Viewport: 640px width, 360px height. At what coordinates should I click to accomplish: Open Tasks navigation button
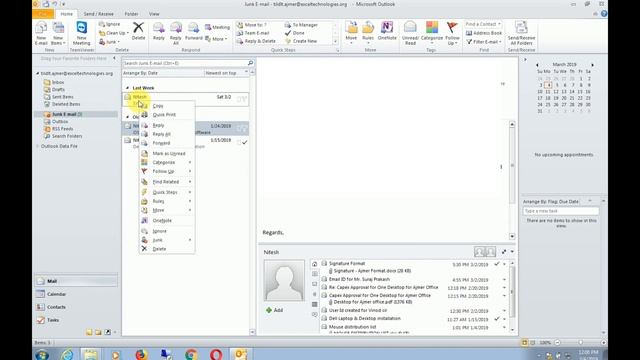76,320
